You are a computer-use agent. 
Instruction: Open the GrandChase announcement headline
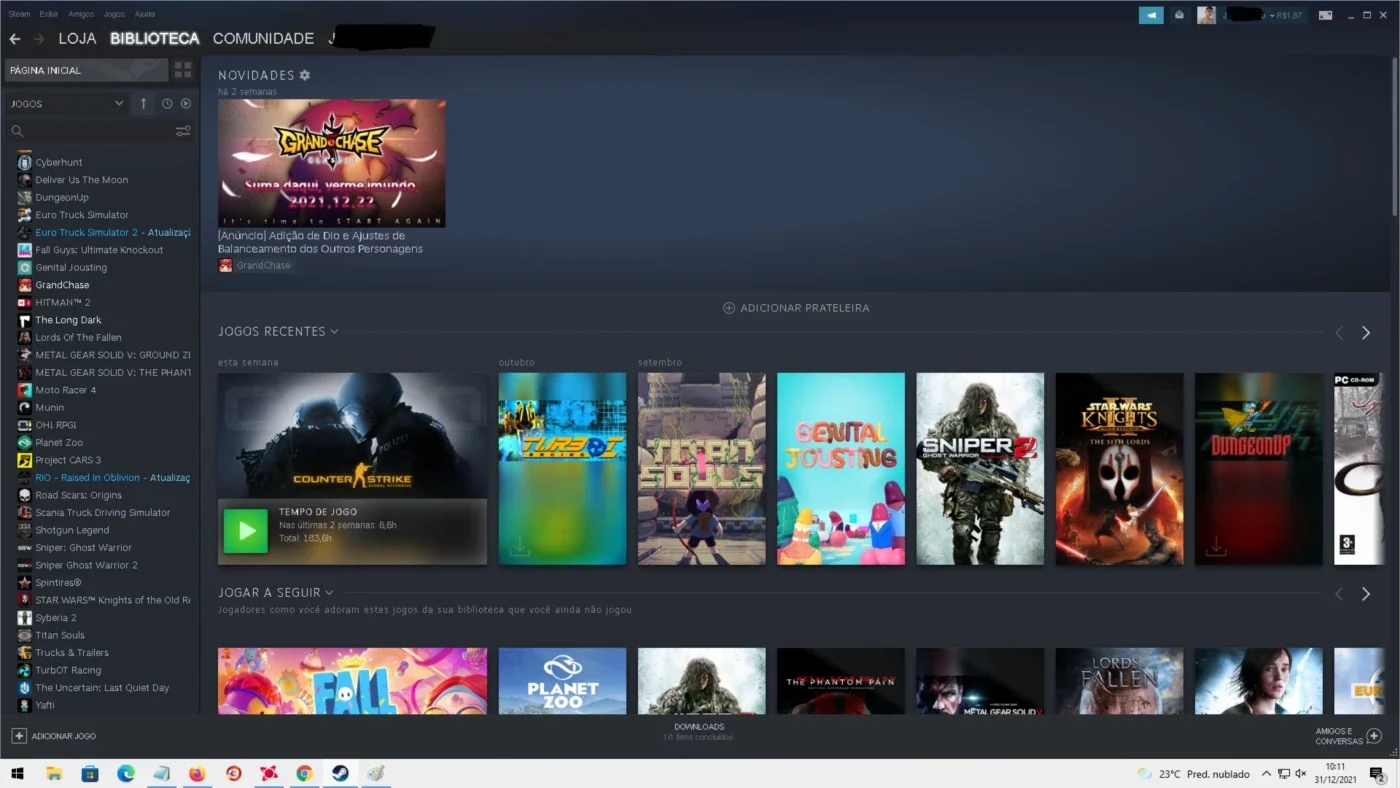point(320,242)
